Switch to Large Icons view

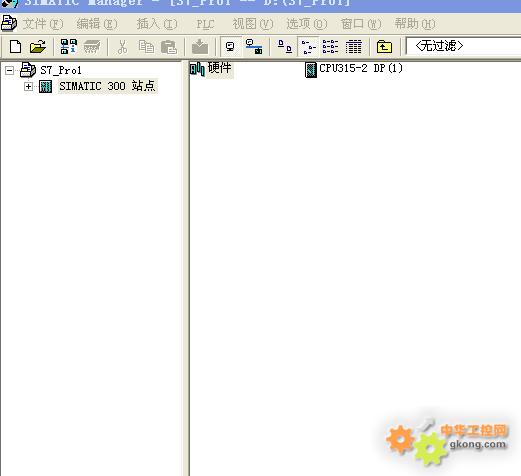click(x=284, y=46)
